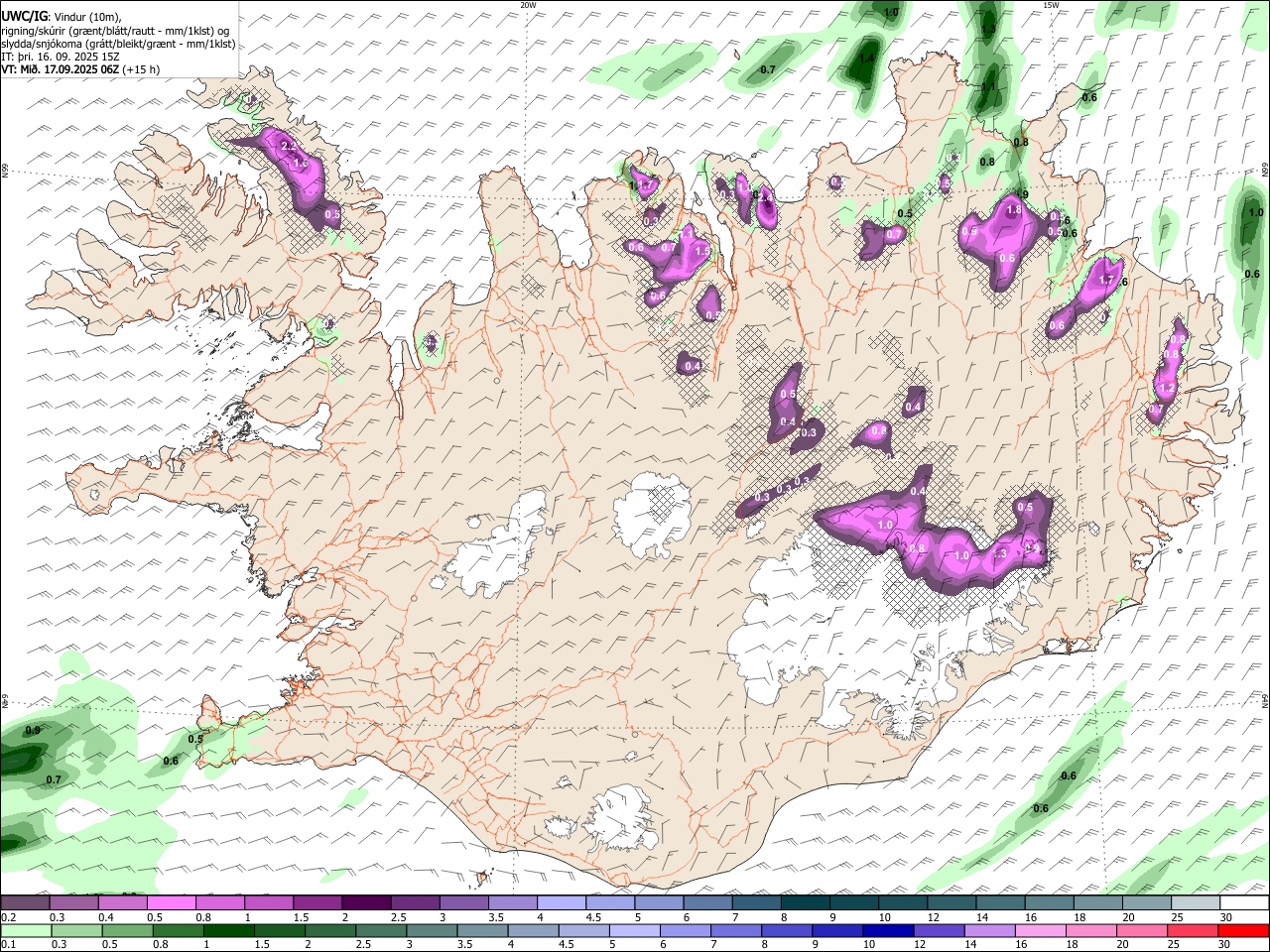1270x952 pixels.
Task: Click the lightest green 0.1 swatch in lower legend
Action: point(25,930)
